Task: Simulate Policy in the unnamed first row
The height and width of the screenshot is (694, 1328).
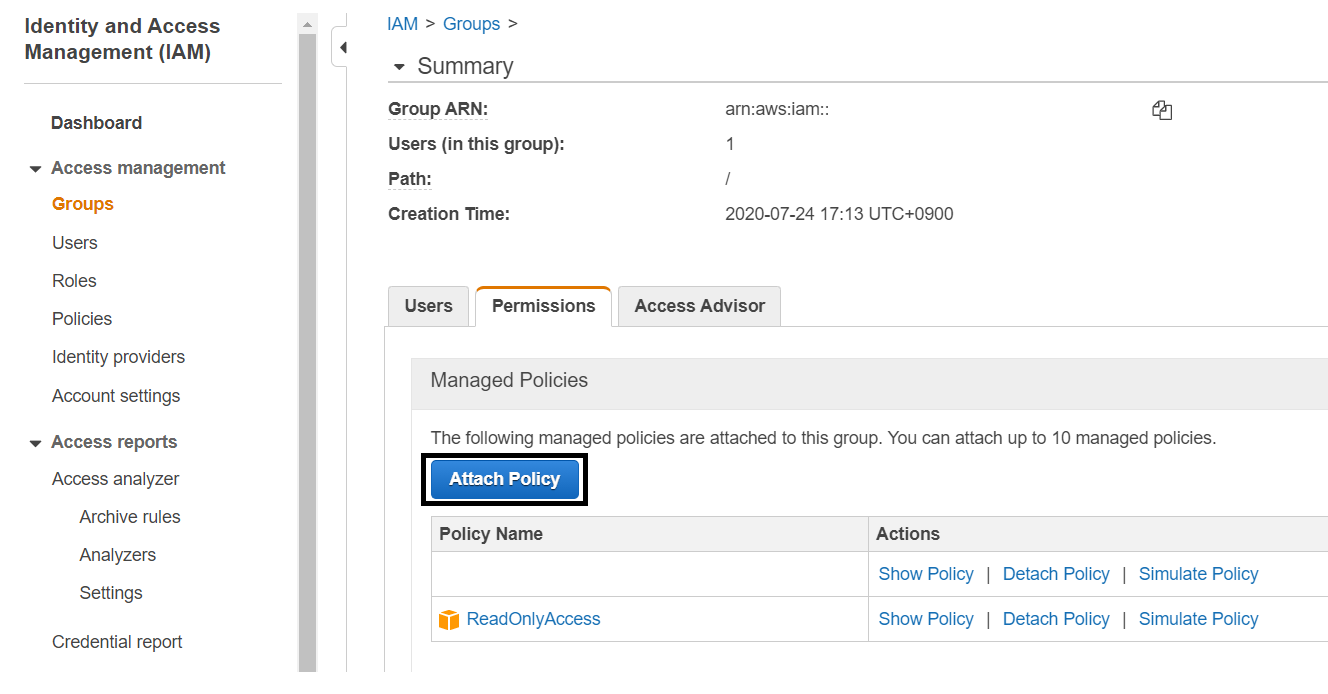Action: (1198, 574)
